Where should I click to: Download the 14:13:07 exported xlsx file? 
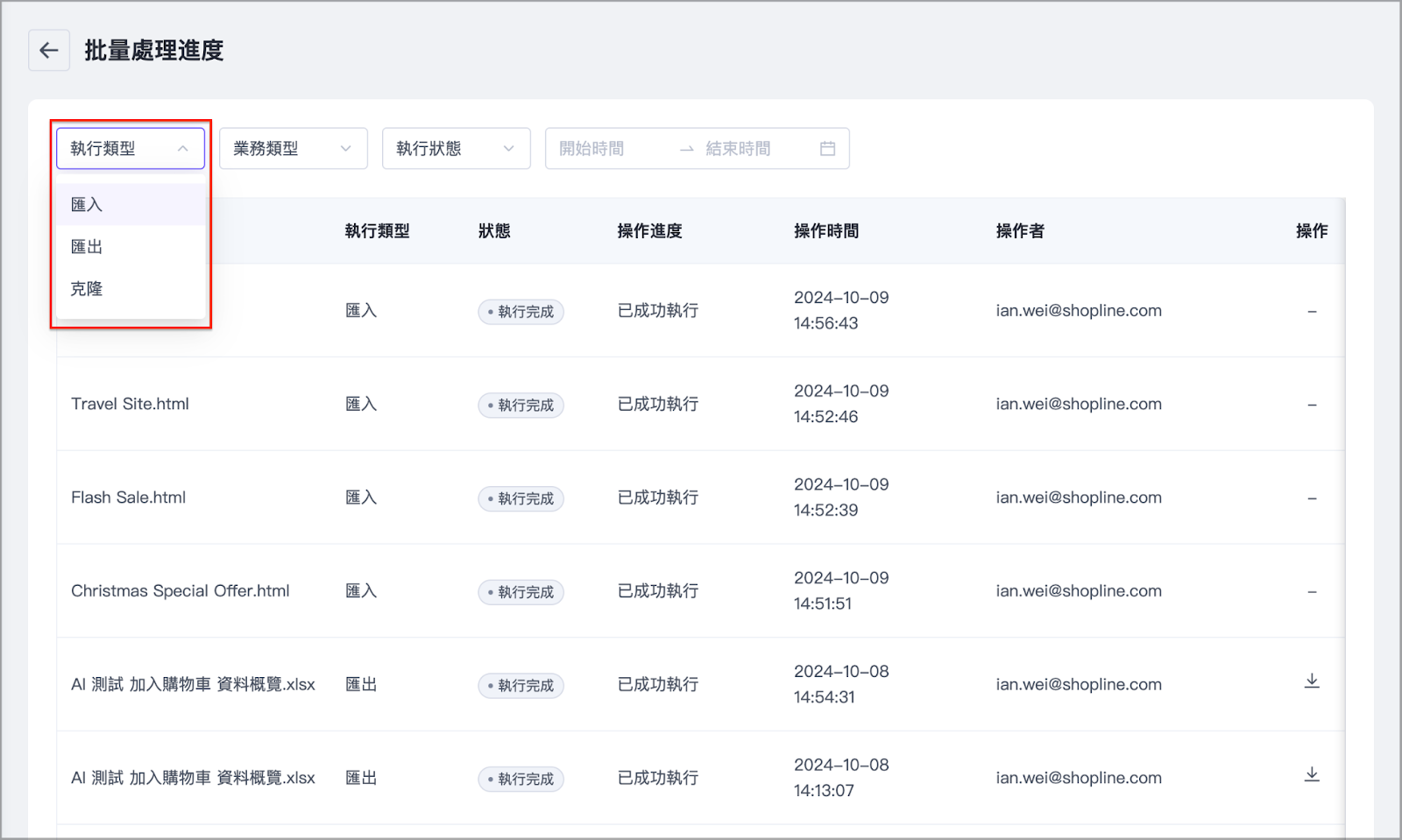point(1311,775)
